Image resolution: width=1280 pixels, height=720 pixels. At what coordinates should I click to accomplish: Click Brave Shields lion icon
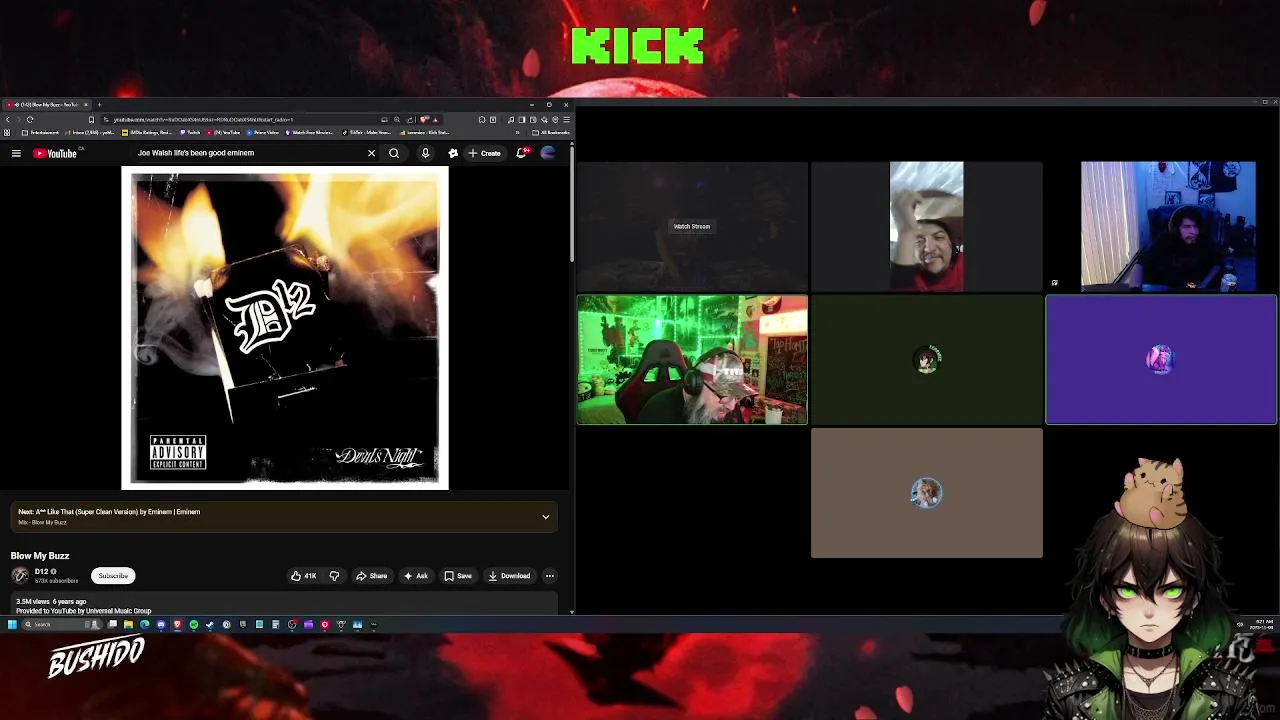tap(423, 119)
